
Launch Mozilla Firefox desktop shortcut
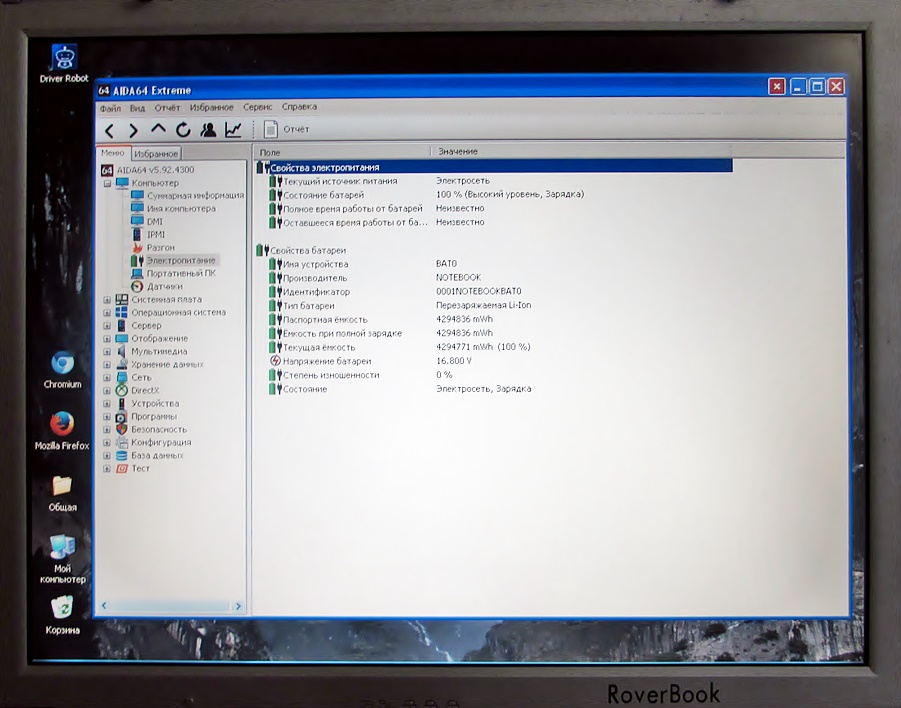[62, 425]
